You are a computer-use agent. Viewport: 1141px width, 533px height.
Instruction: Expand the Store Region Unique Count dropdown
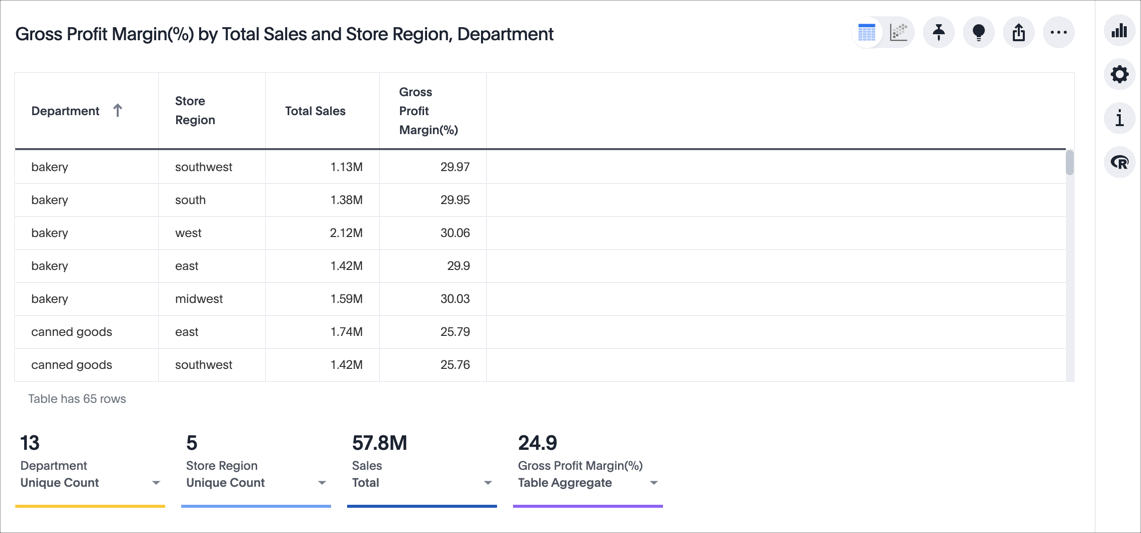click(322, 483)
